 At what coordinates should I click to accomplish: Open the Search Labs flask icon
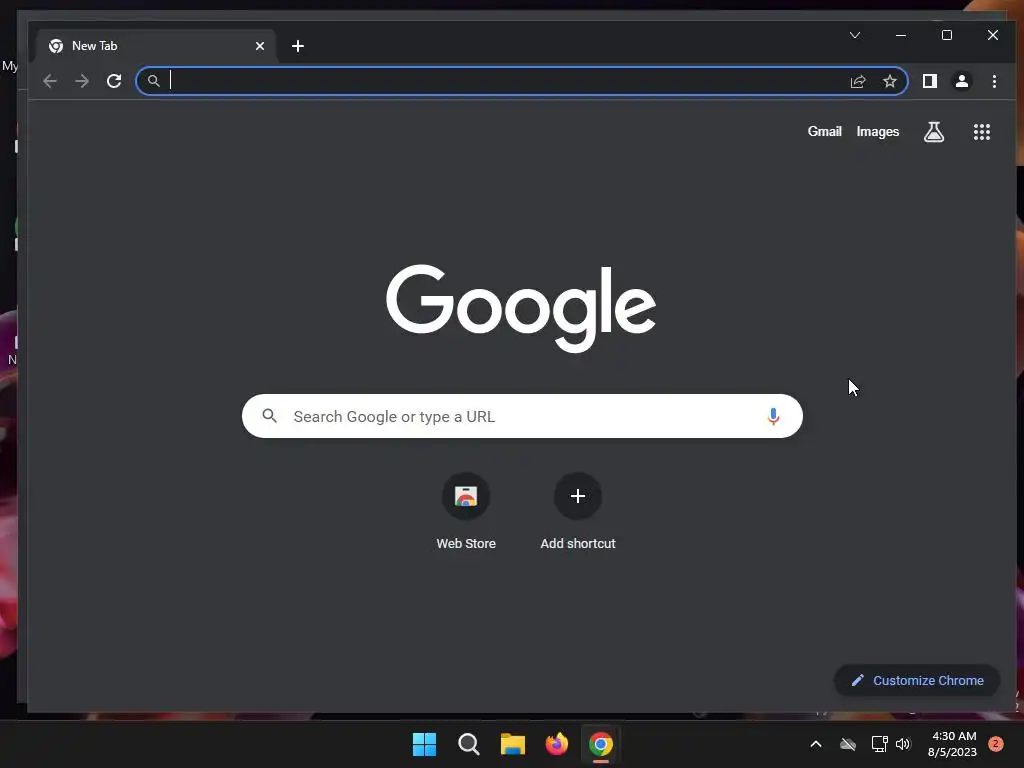click(x=934, y=132)
